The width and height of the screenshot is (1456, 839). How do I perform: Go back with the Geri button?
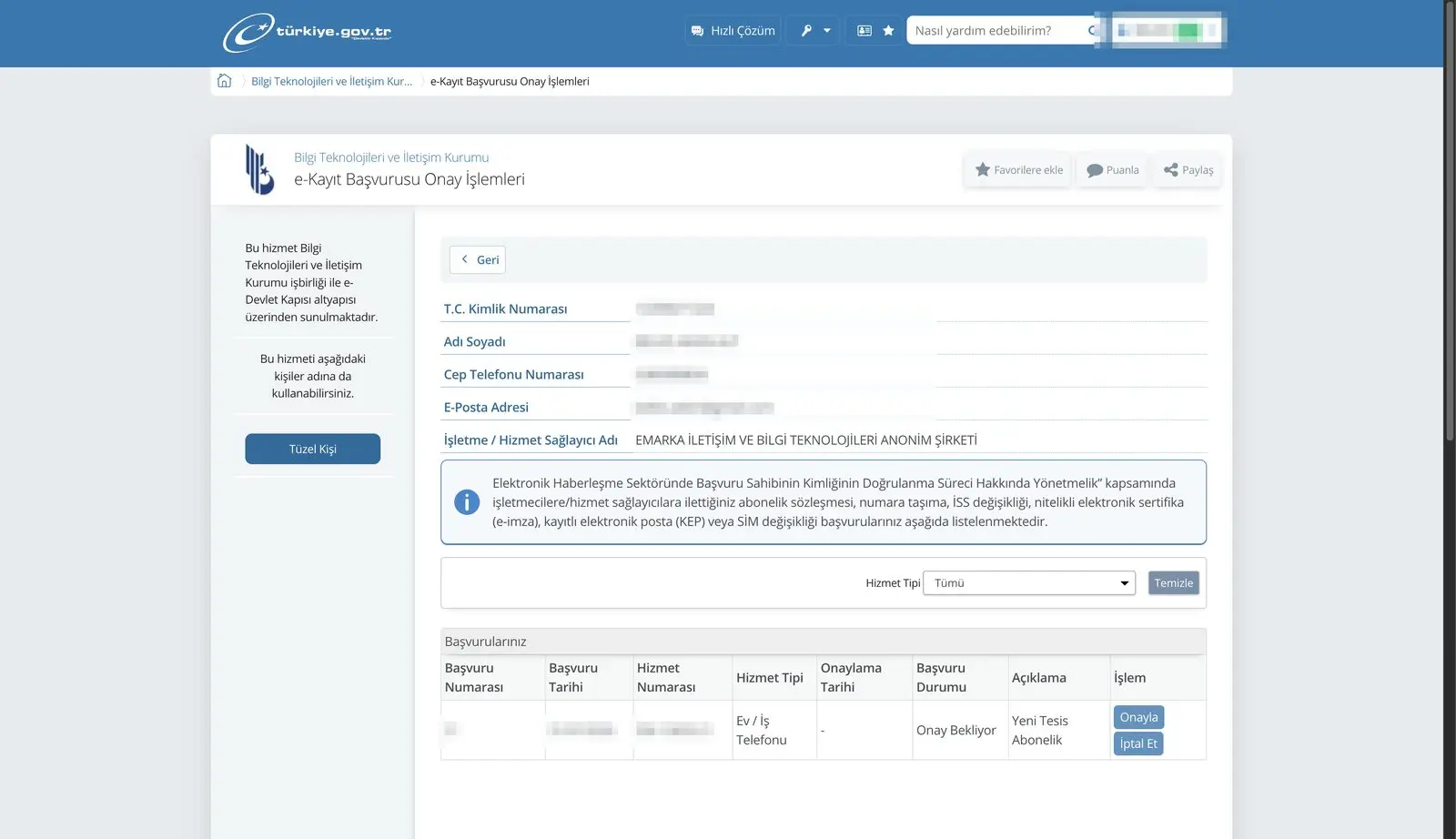[478, 259]
